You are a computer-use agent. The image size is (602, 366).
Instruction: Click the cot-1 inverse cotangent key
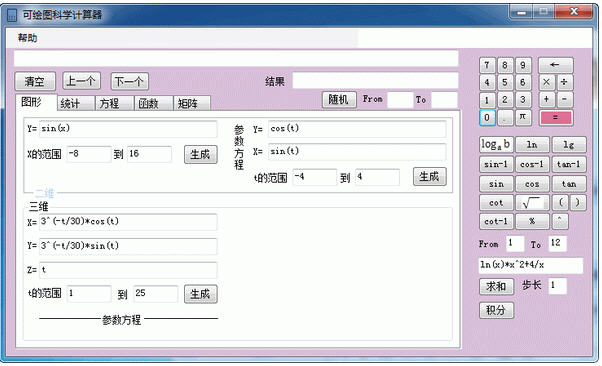click(496, 221)
